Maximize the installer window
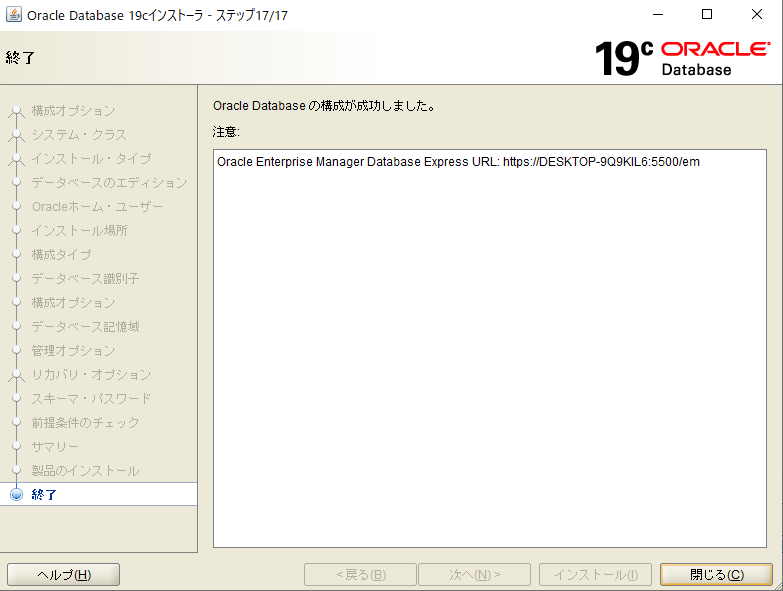The image size is (783, 591). pyautogui.click(x=707, y=15)
